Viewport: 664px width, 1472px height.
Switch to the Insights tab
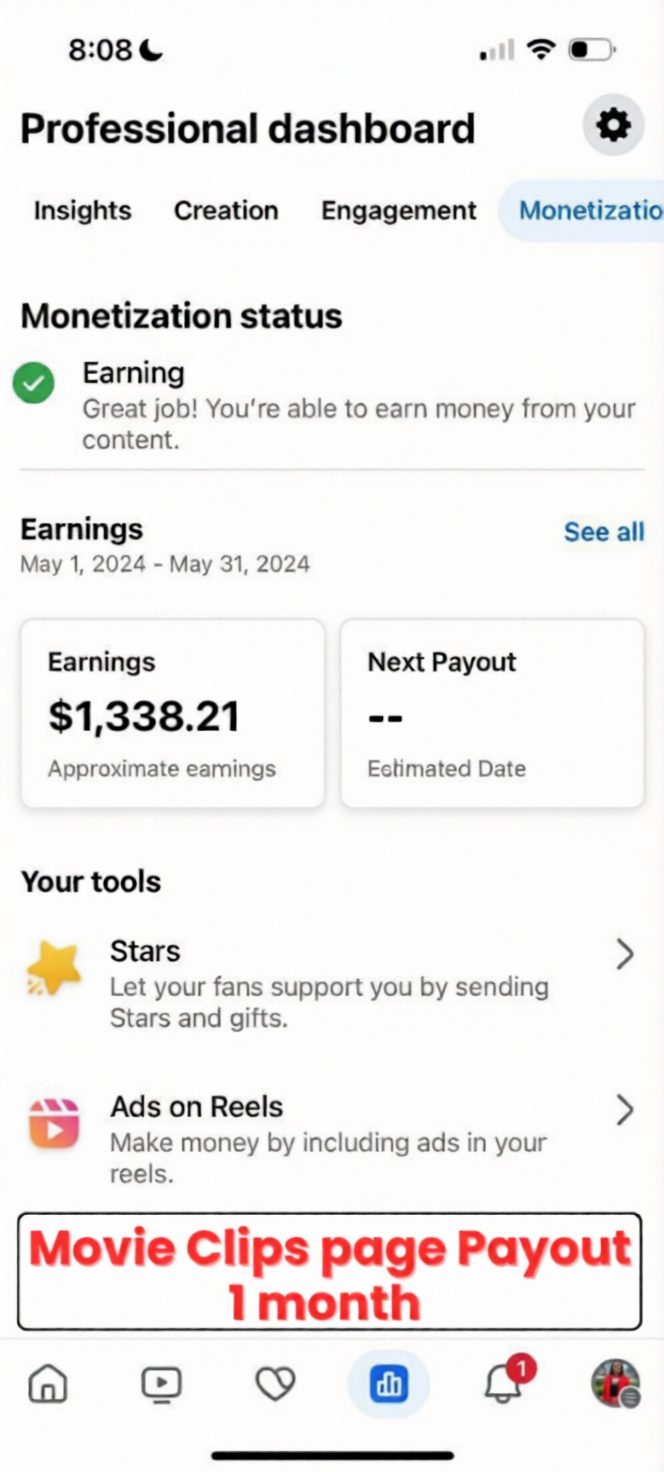point(82,211)
